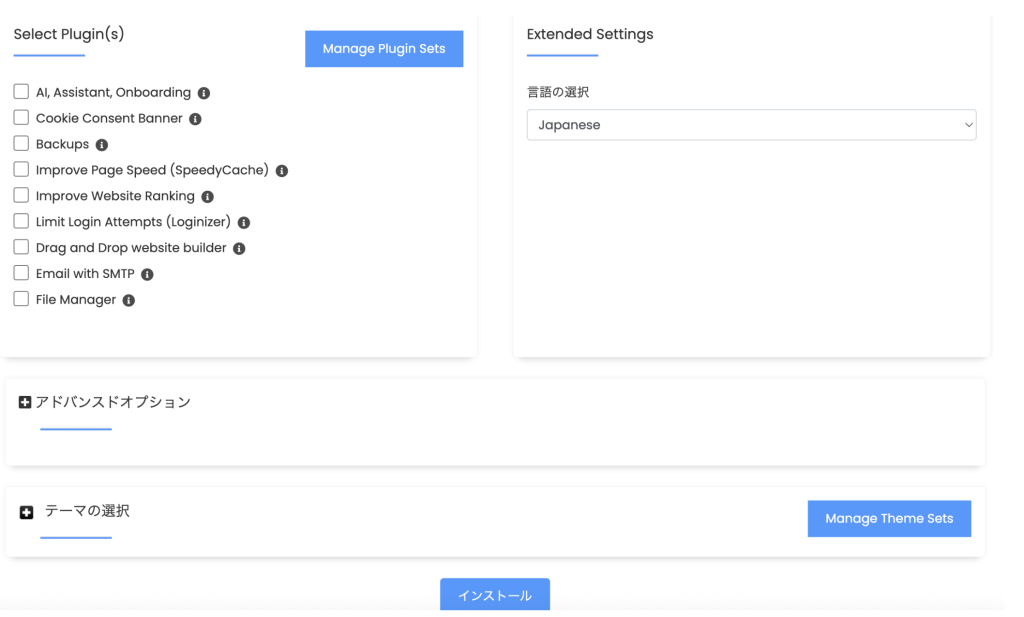Screen dimensions: 1024x617
Task: Expand the テーマの選択 section
Action: [27, 512]
